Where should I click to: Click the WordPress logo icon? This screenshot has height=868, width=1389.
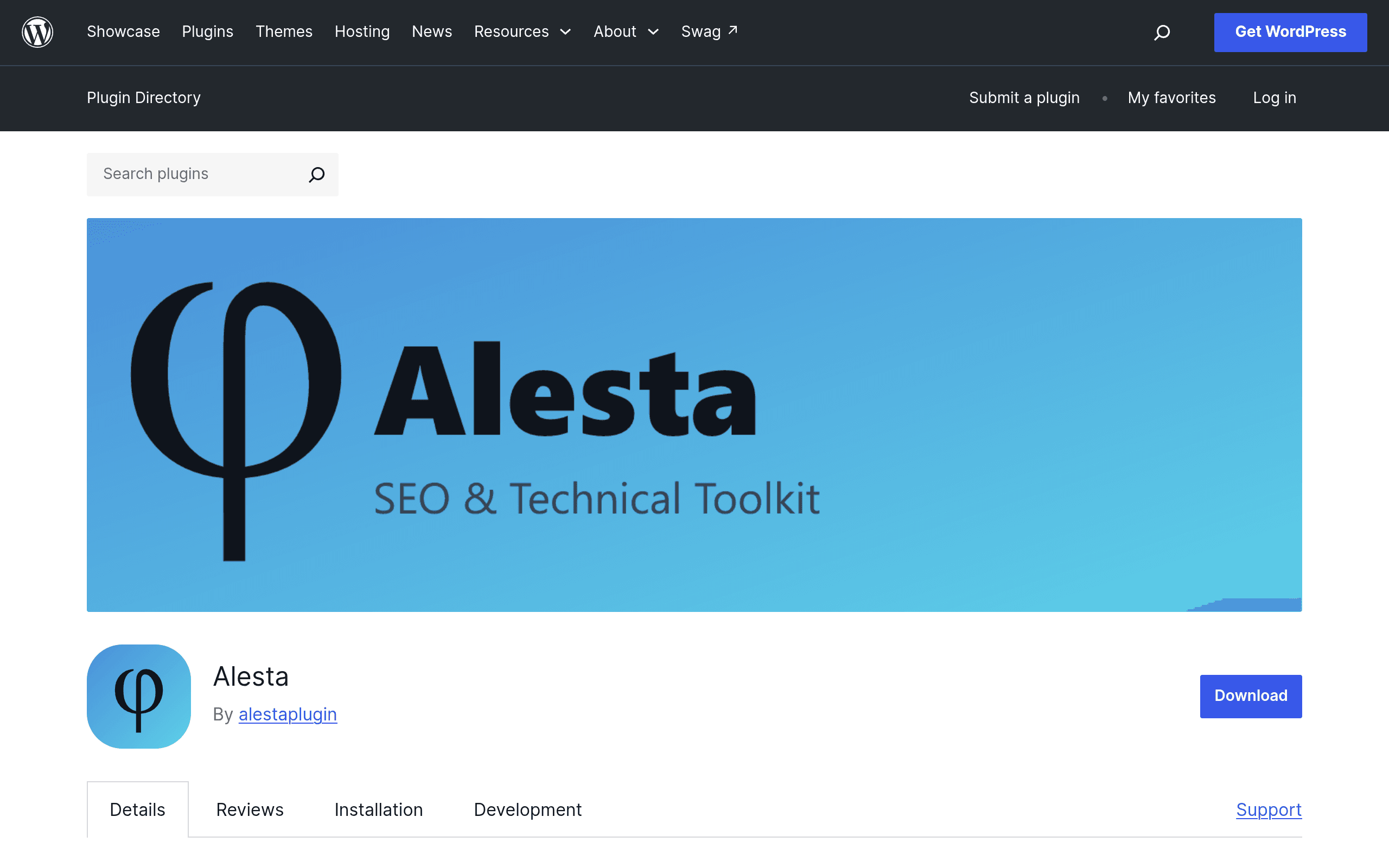[x=37, y=32]
